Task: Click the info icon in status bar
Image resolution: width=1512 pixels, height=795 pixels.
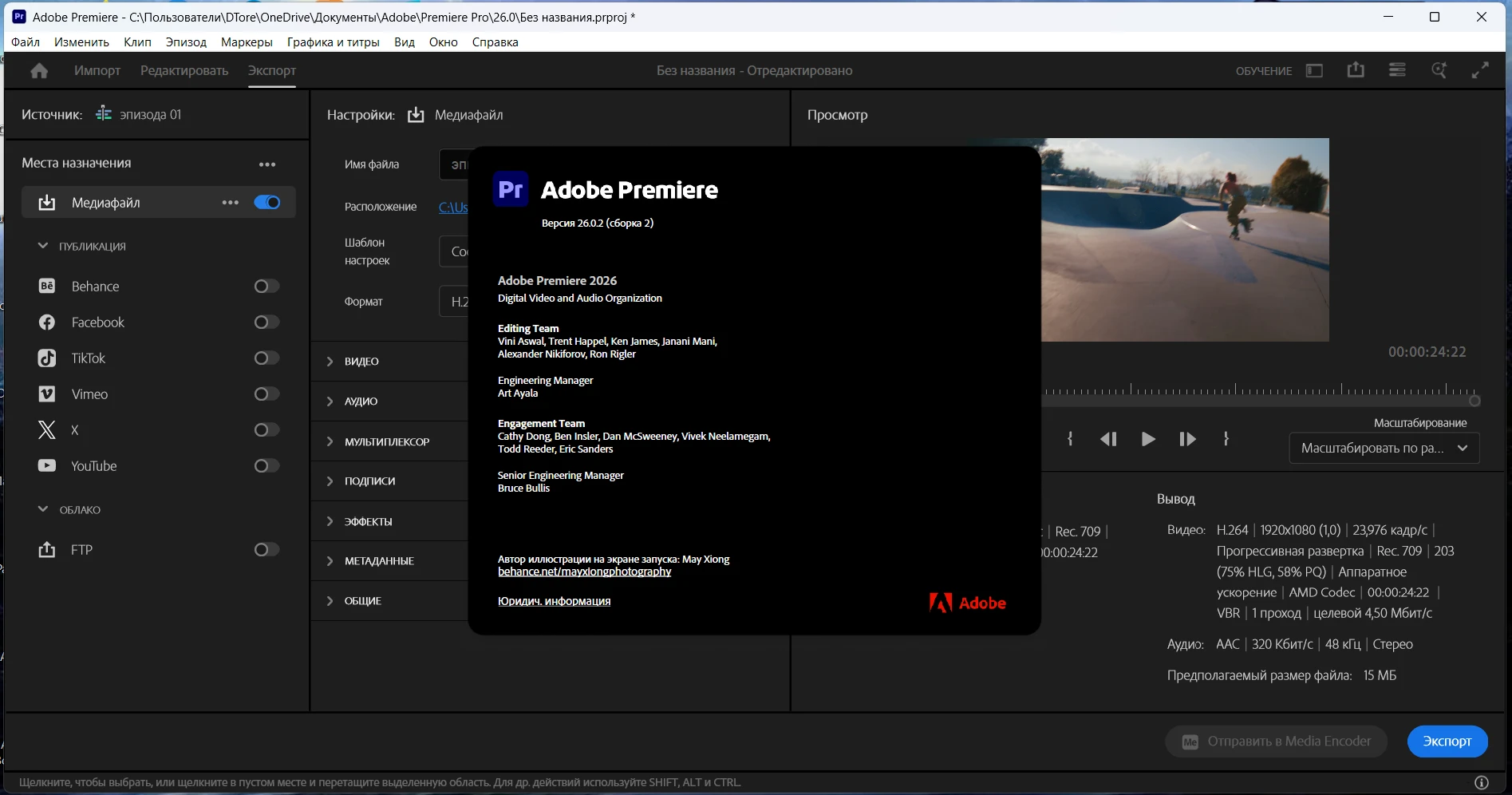Action: (1481, 782)
